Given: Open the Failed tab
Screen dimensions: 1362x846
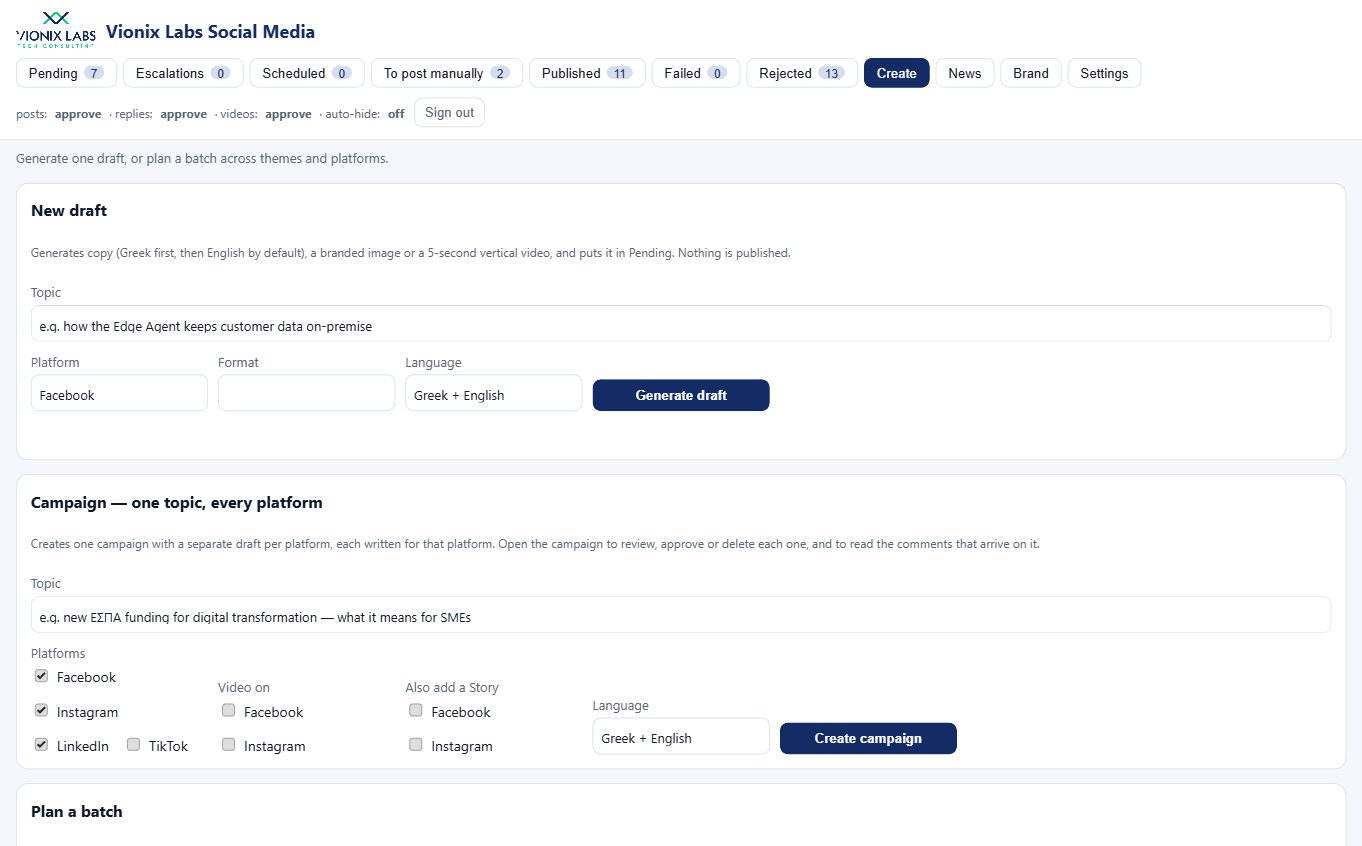Looking at the screenshot, I should tap(696, 73).
